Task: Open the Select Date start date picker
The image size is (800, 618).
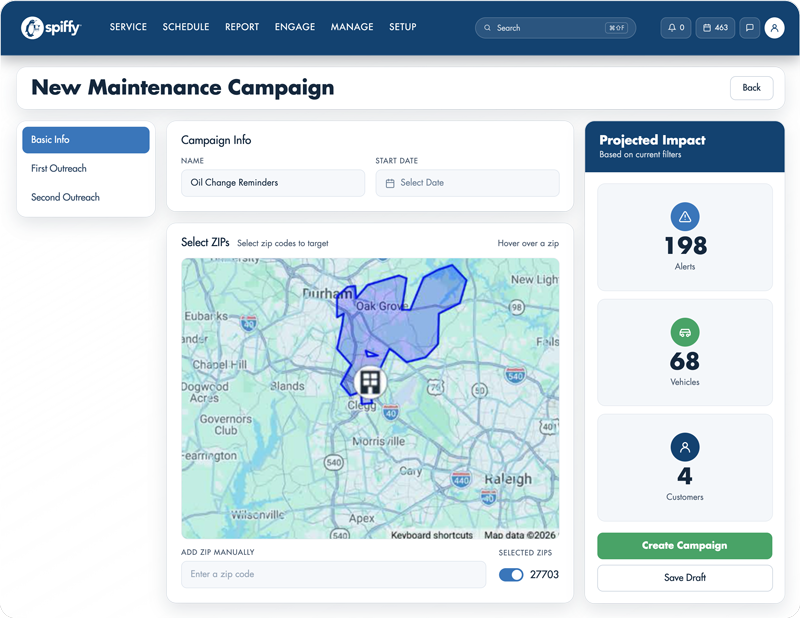Action: coord(467,183)
